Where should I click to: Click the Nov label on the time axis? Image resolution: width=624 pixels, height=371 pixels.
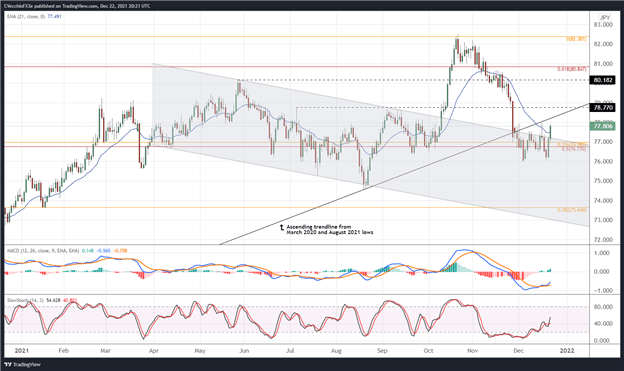point(472,351)
